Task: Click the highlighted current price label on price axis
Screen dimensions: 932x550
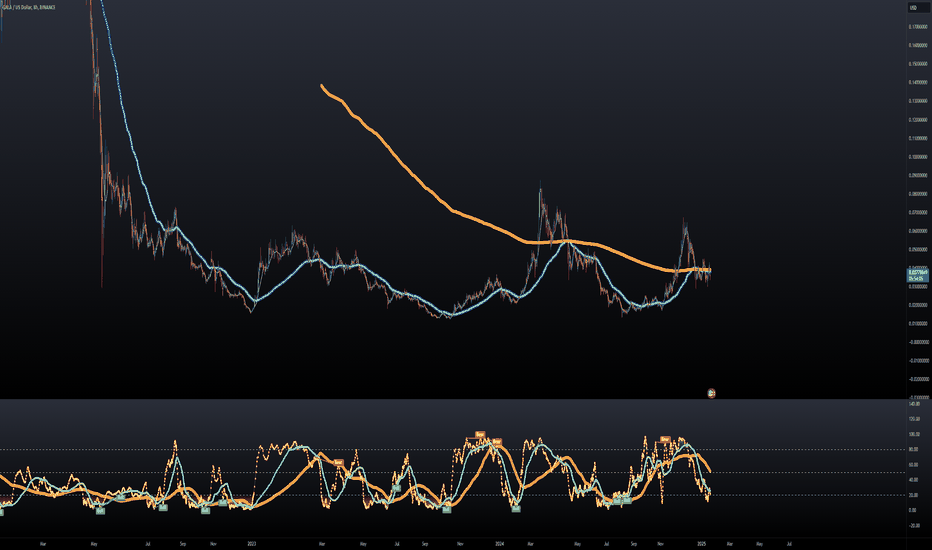Action: coord(918,275)
